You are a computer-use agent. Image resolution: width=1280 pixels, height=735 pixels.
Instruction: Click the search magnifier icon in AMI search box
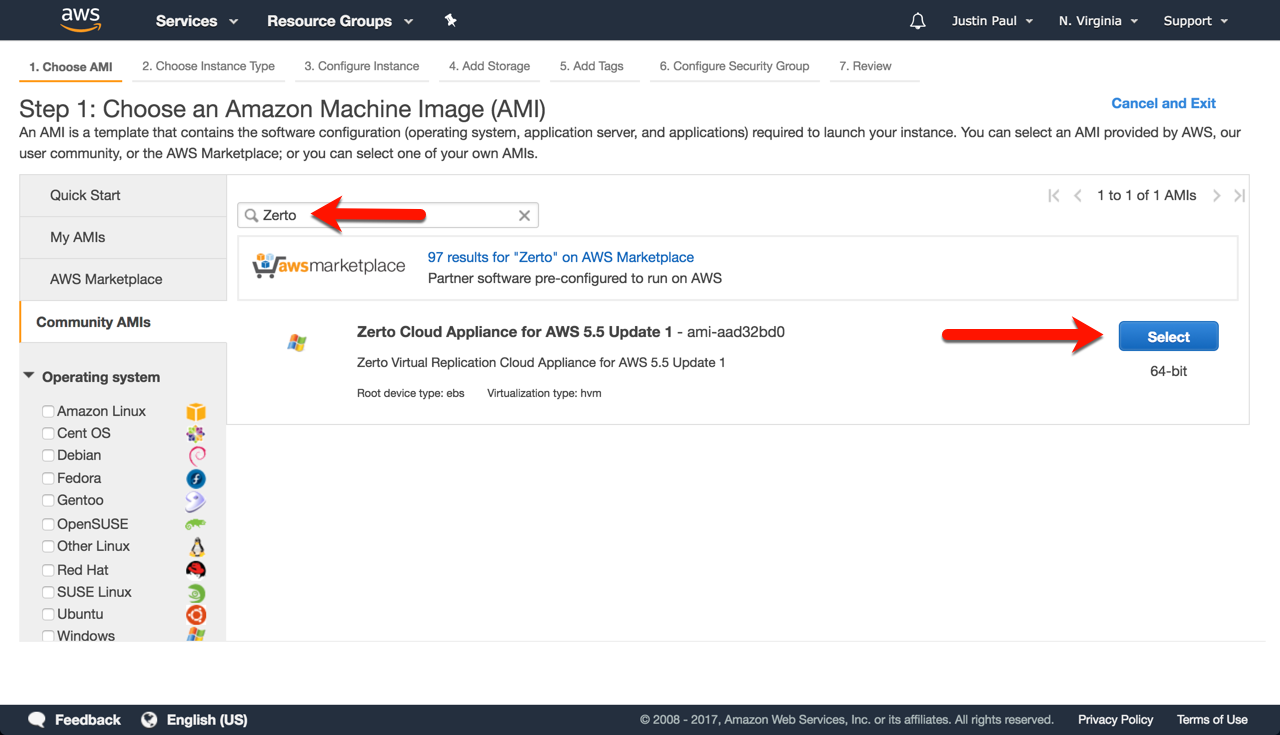[252, 215]
